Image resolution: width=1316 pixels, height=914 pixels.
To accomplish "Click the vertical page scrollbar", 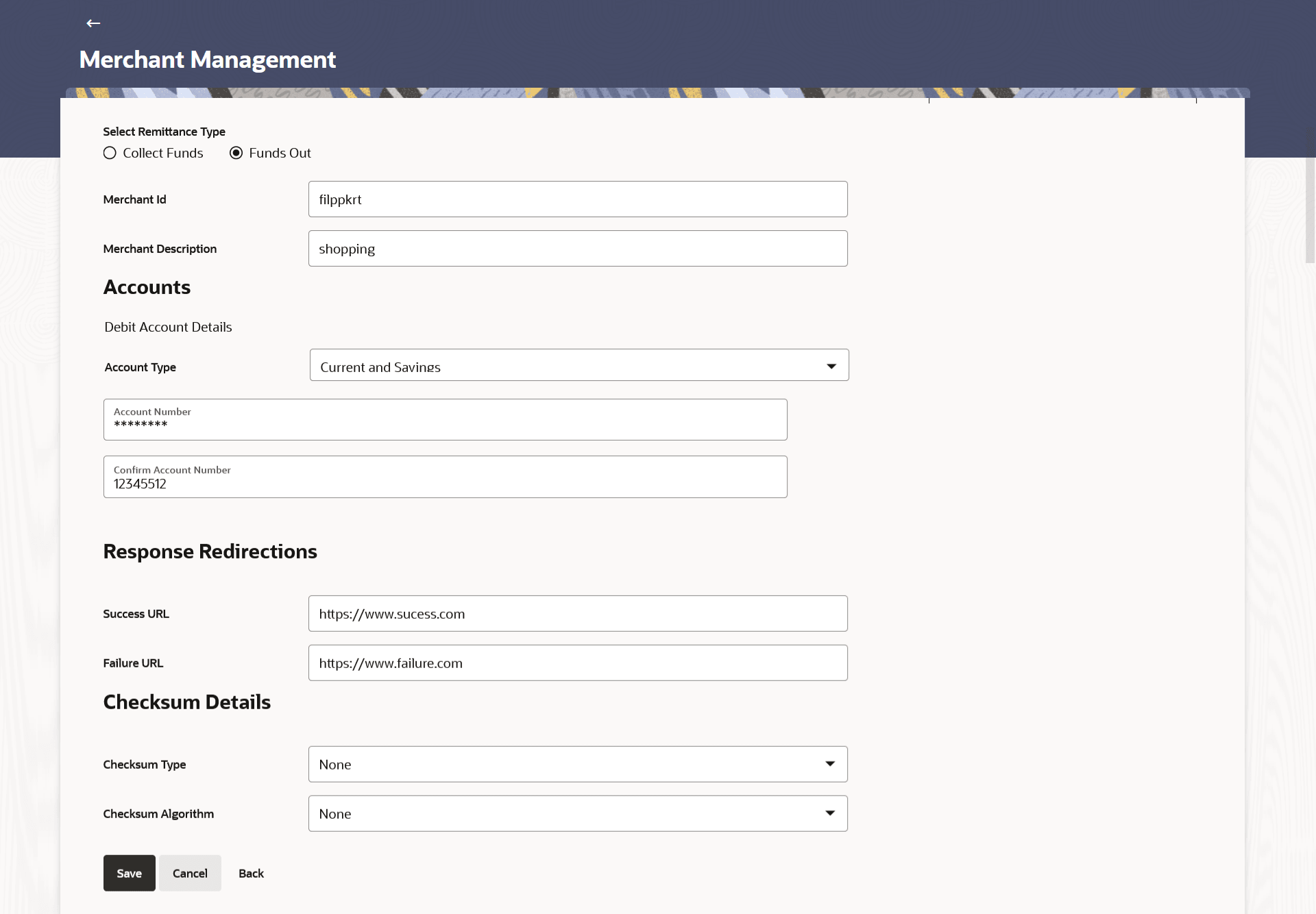I will pyautogui.click(x=1310, y=209).
